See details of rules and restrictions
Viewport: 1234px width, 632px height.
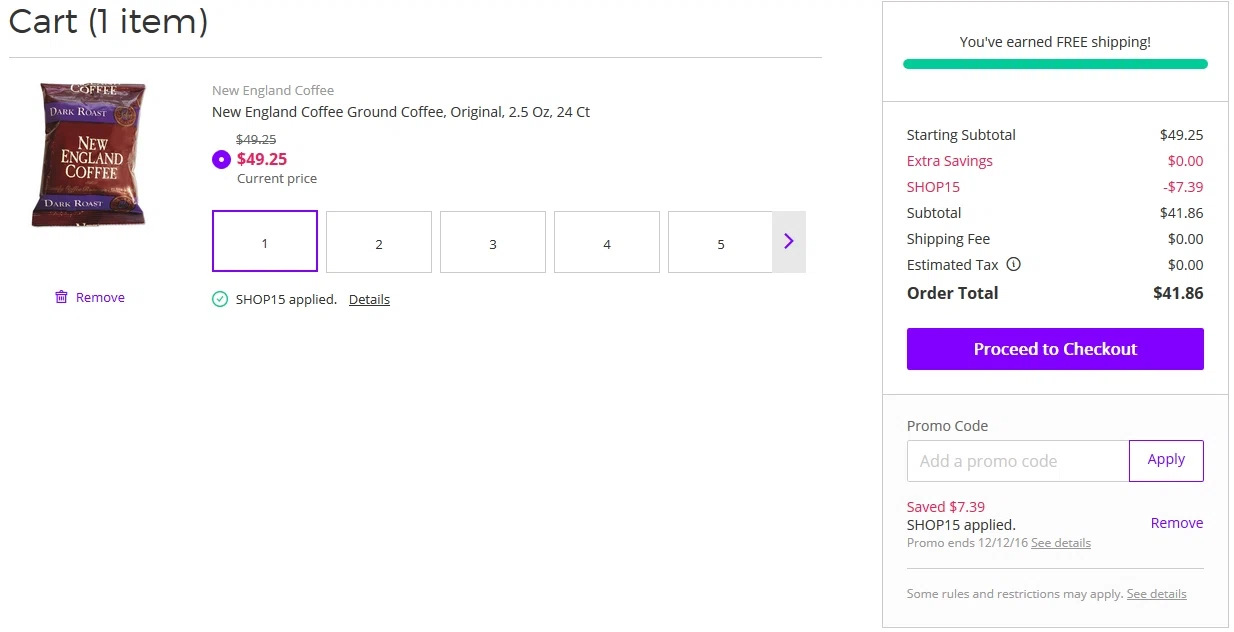point(1157,594)
